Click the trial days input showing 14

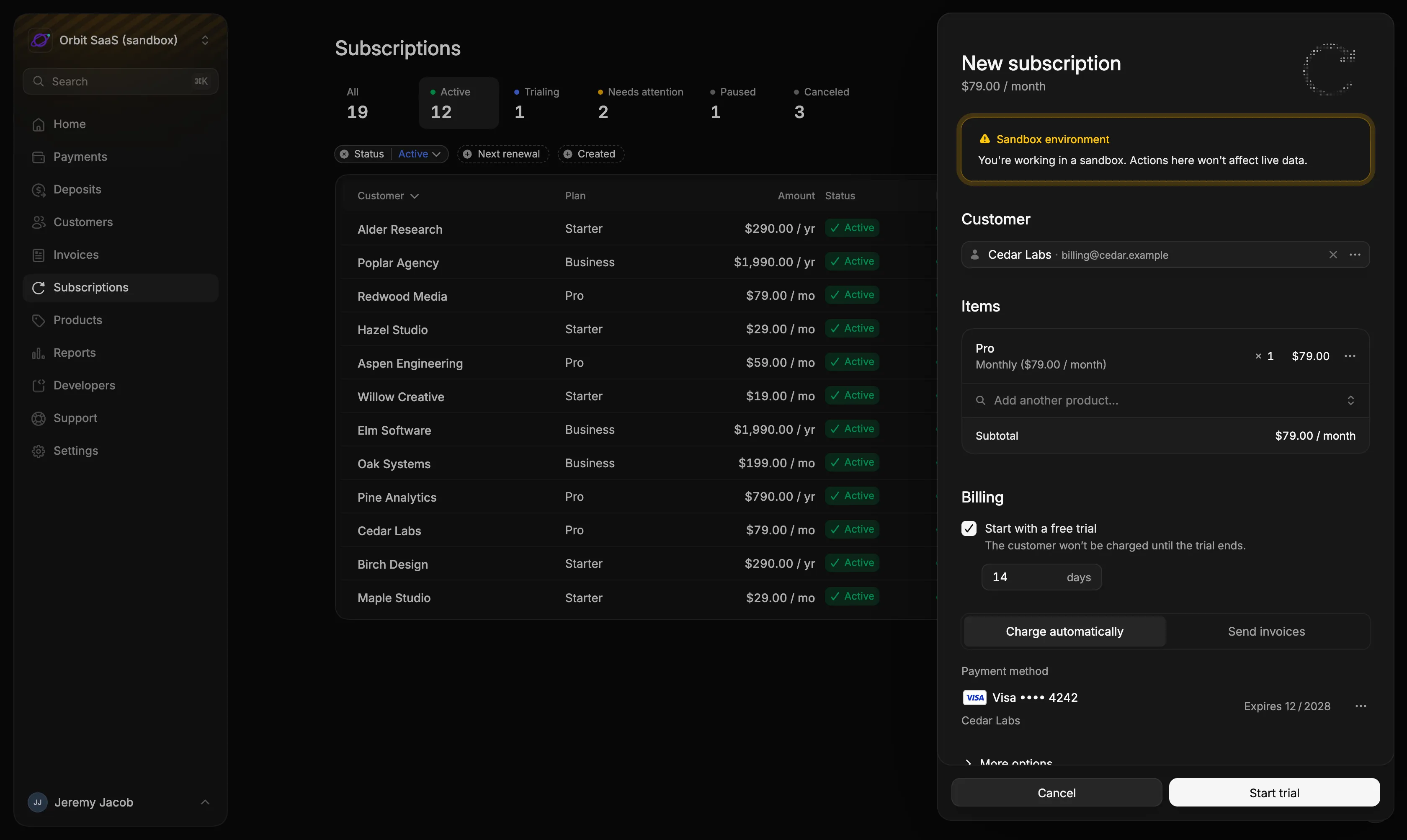tap(1041, 577)
